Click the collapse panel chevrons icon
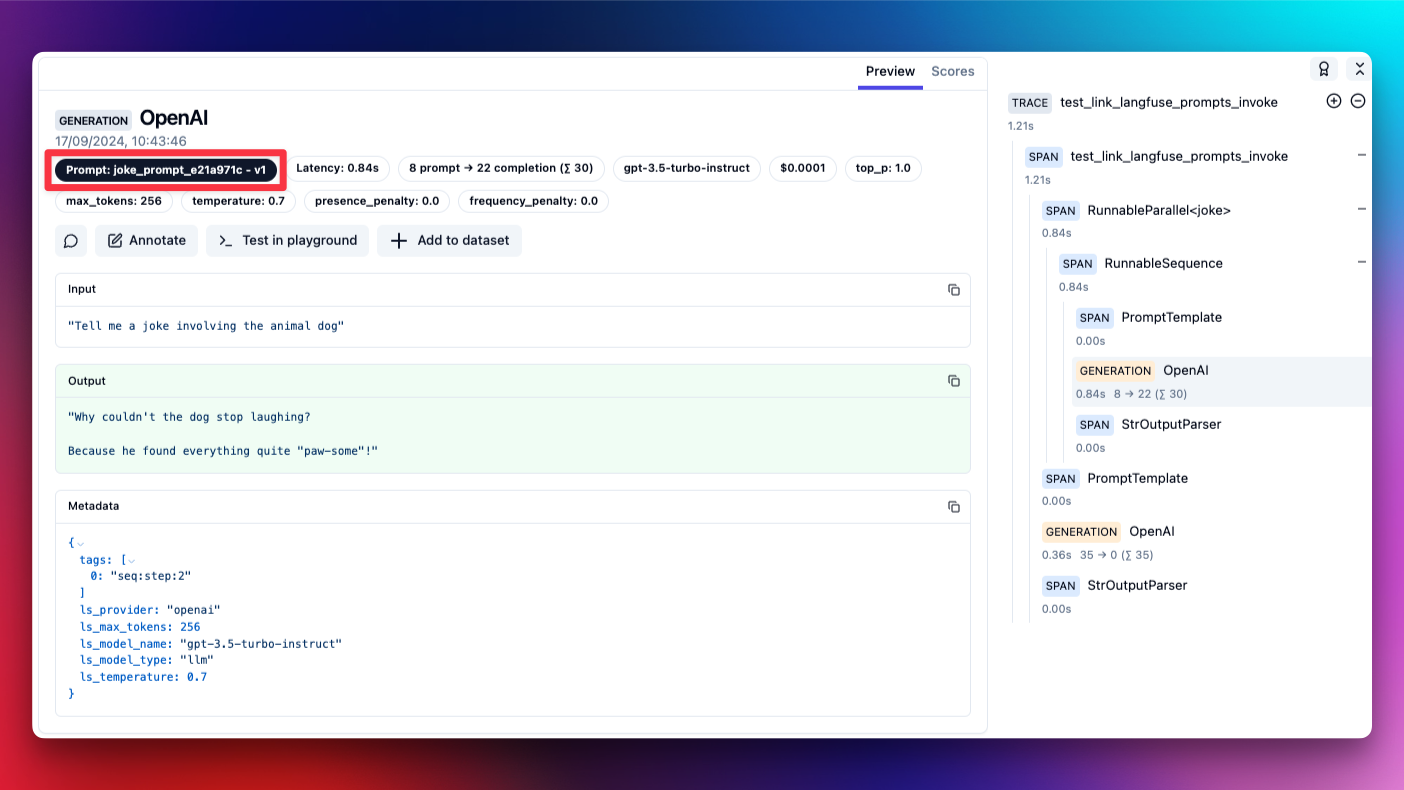The image size is (1404, 790). (x=1358, y=69)
